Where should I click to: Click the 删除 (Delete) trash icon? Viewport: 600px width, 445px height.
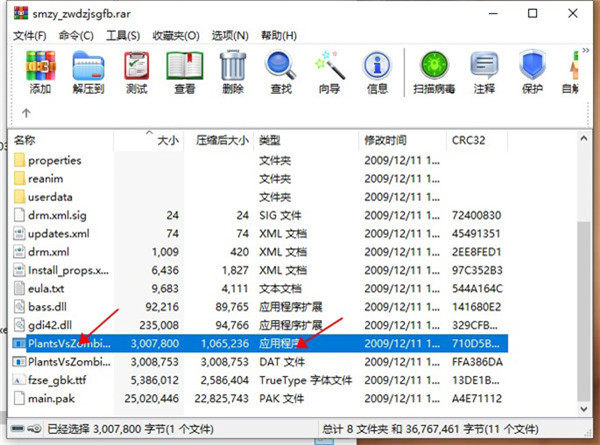233,72
